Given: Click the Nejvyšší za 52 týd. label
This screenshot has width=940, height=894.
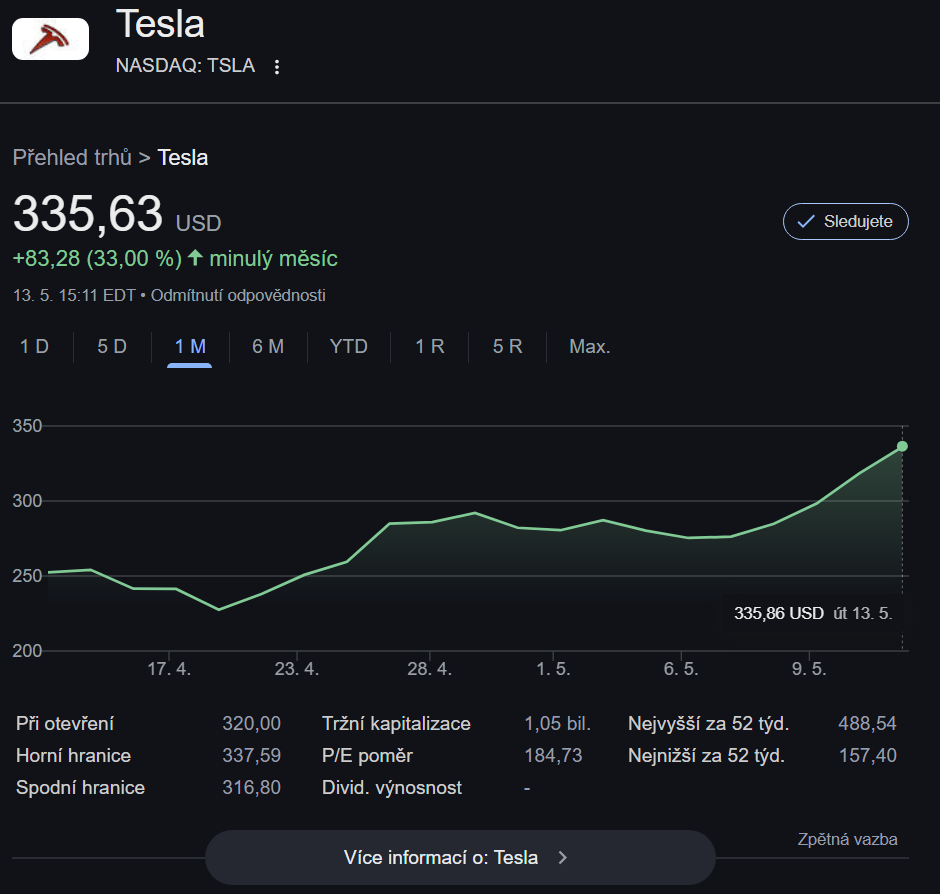Looking at the screenshot, I should [x=709, y=724].
